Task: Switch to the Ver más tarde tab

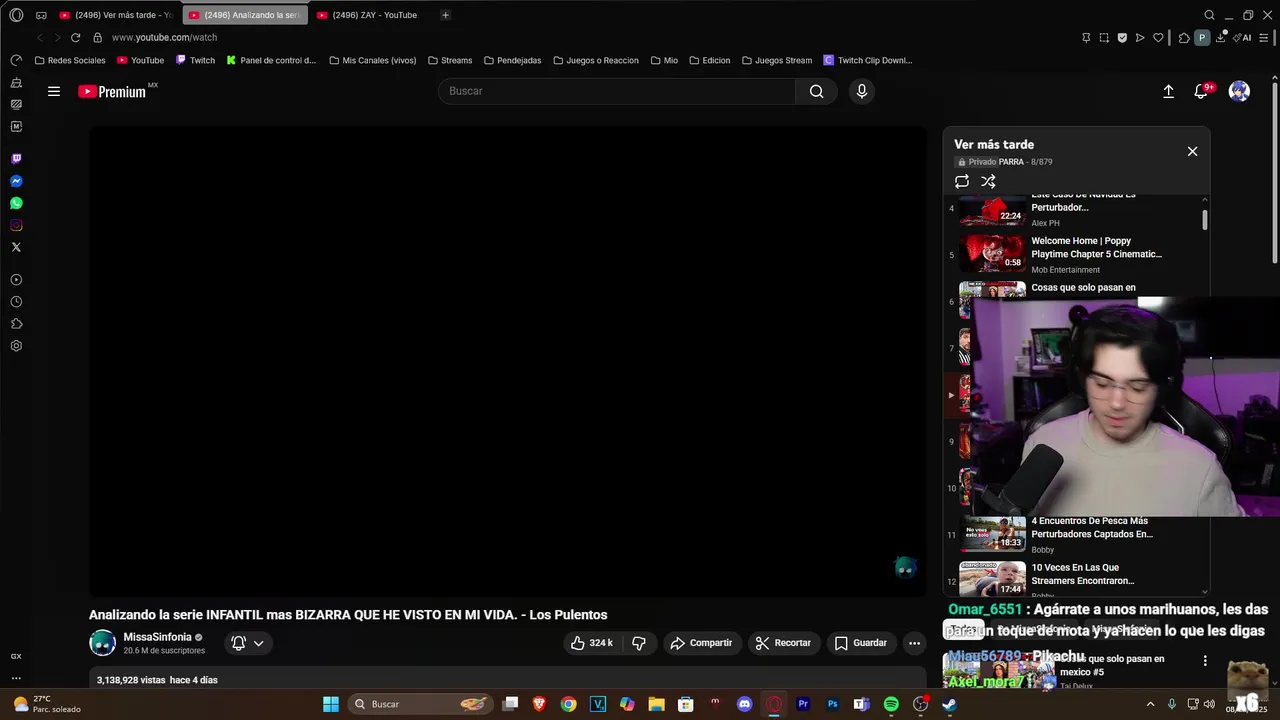Action: [116, 15]
